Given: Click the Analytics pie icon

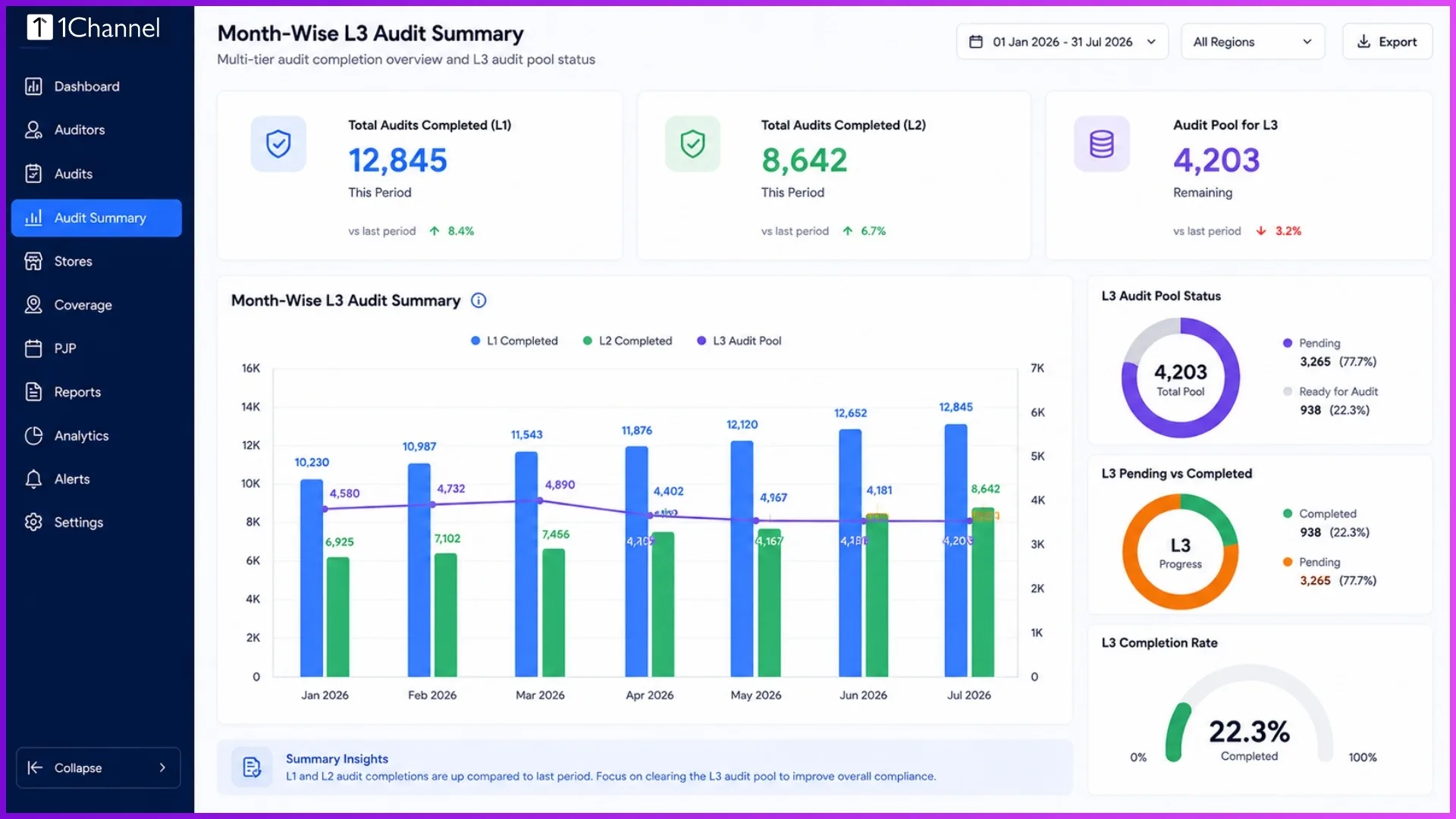Looking at the screenshot, I should pos(33,435).
